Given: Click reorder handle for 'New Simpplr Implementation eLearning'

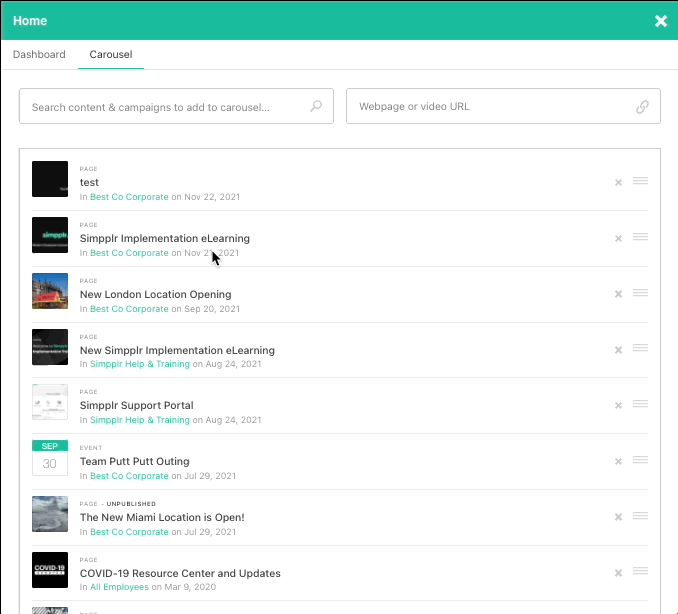Looking at the screenshot, I should (640, 348).
